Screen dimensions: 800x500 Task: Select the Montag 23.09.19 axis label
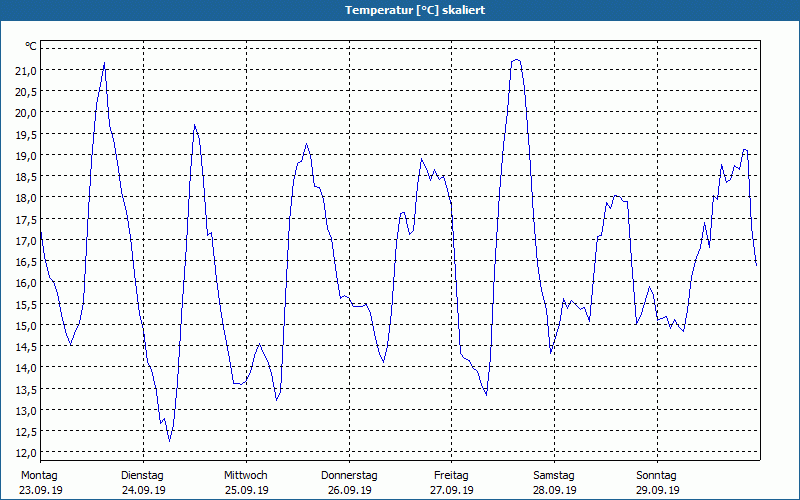[x=41, y=483]
